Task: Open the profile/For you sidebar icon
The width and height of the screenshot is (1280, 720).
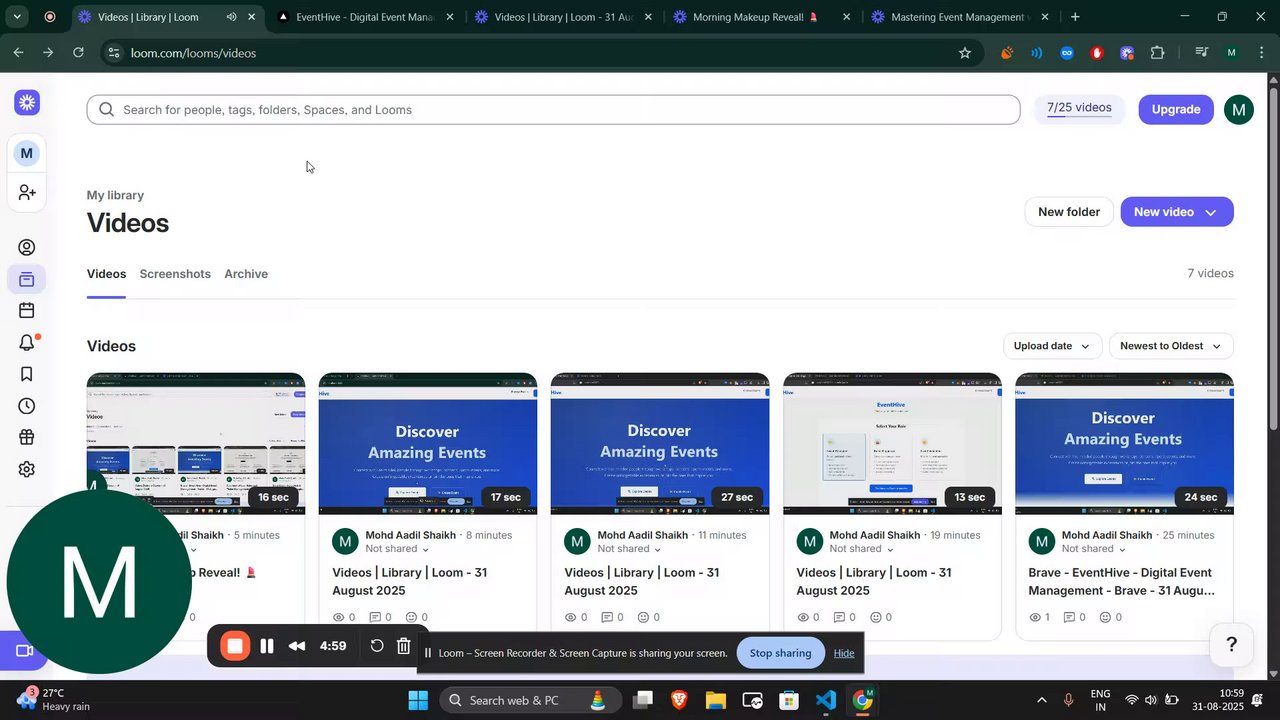Action: tap(27, 248)
